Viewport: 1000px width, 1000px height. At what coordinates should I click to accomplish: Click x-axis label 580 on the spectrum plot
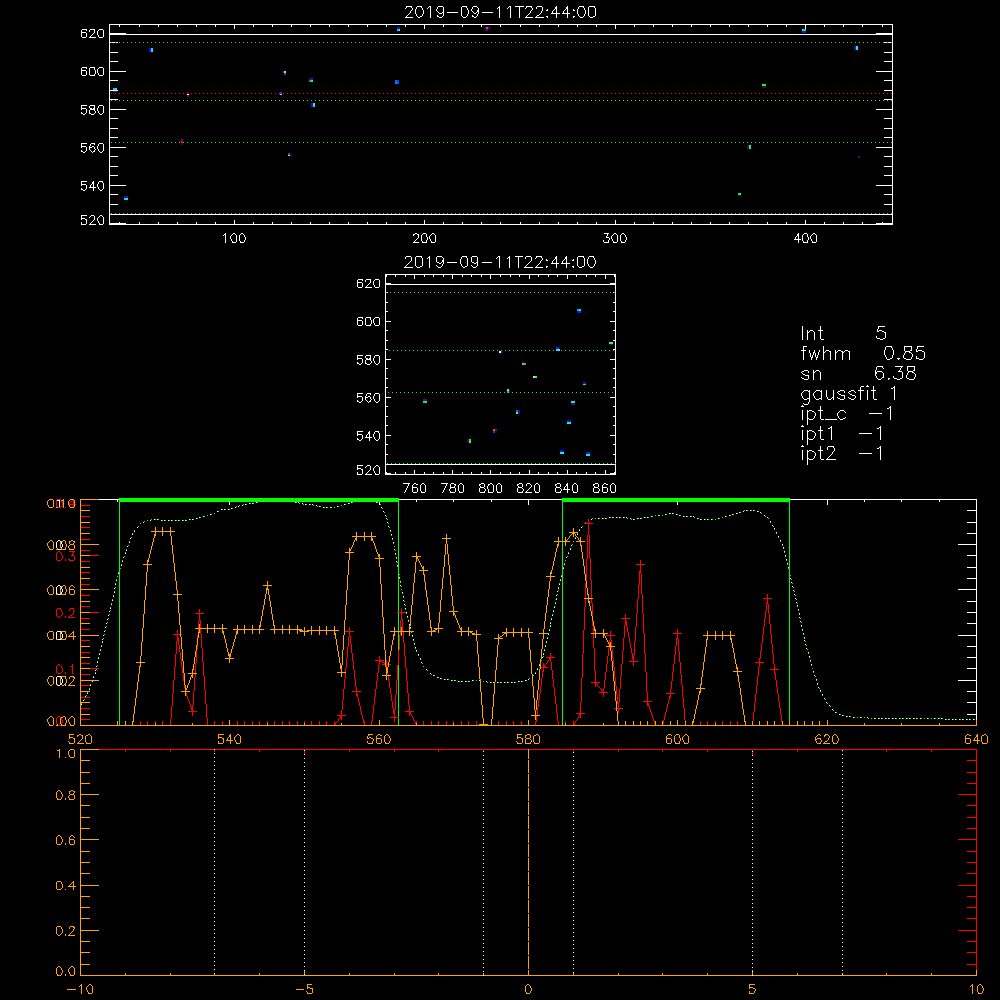tap(528, 740)
